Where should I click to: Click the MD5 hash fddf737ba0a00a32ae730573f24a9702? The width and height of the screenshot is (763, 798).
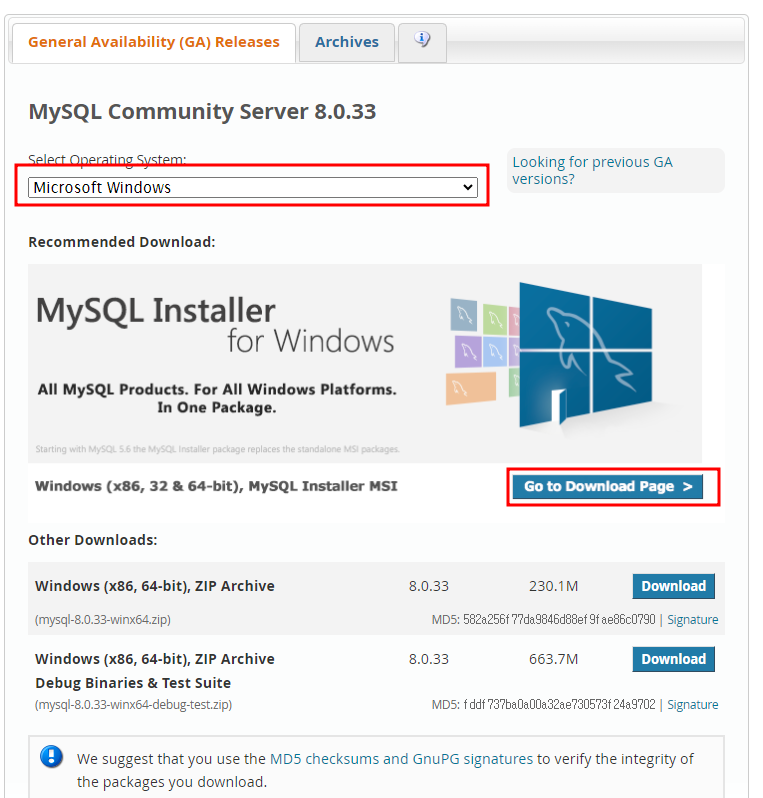click(559, 704)
